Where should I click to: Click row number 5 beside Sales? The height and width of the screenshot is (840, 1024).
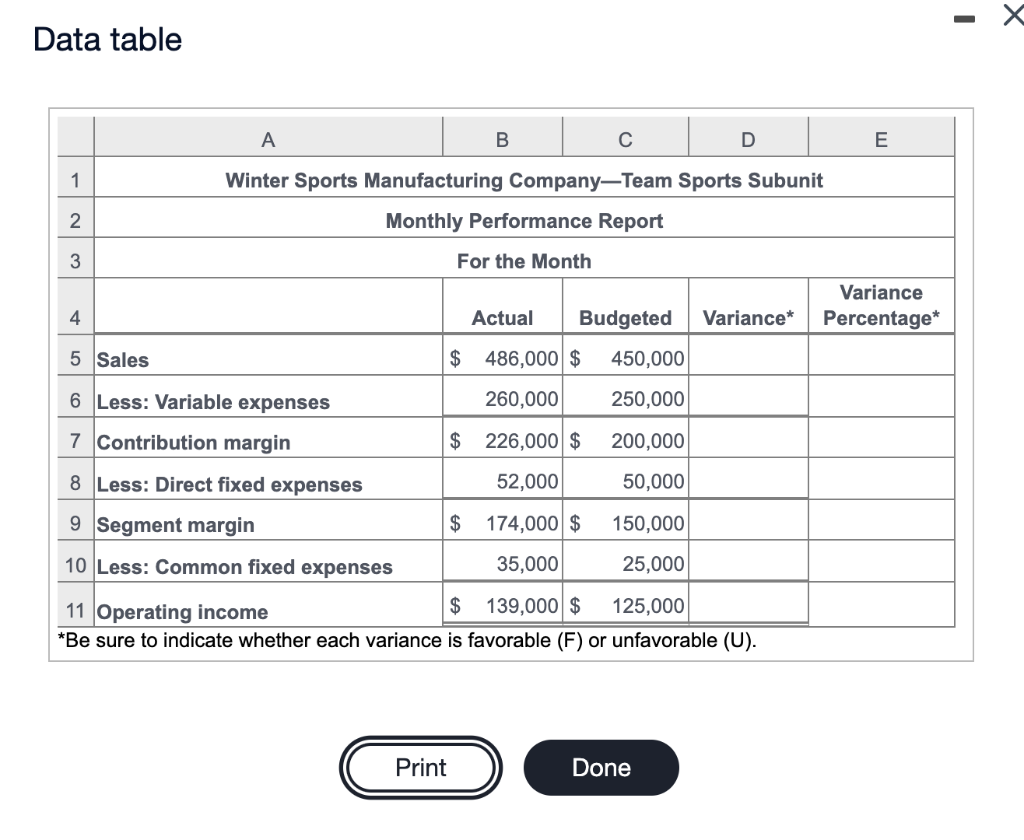[x=74, y=360]
